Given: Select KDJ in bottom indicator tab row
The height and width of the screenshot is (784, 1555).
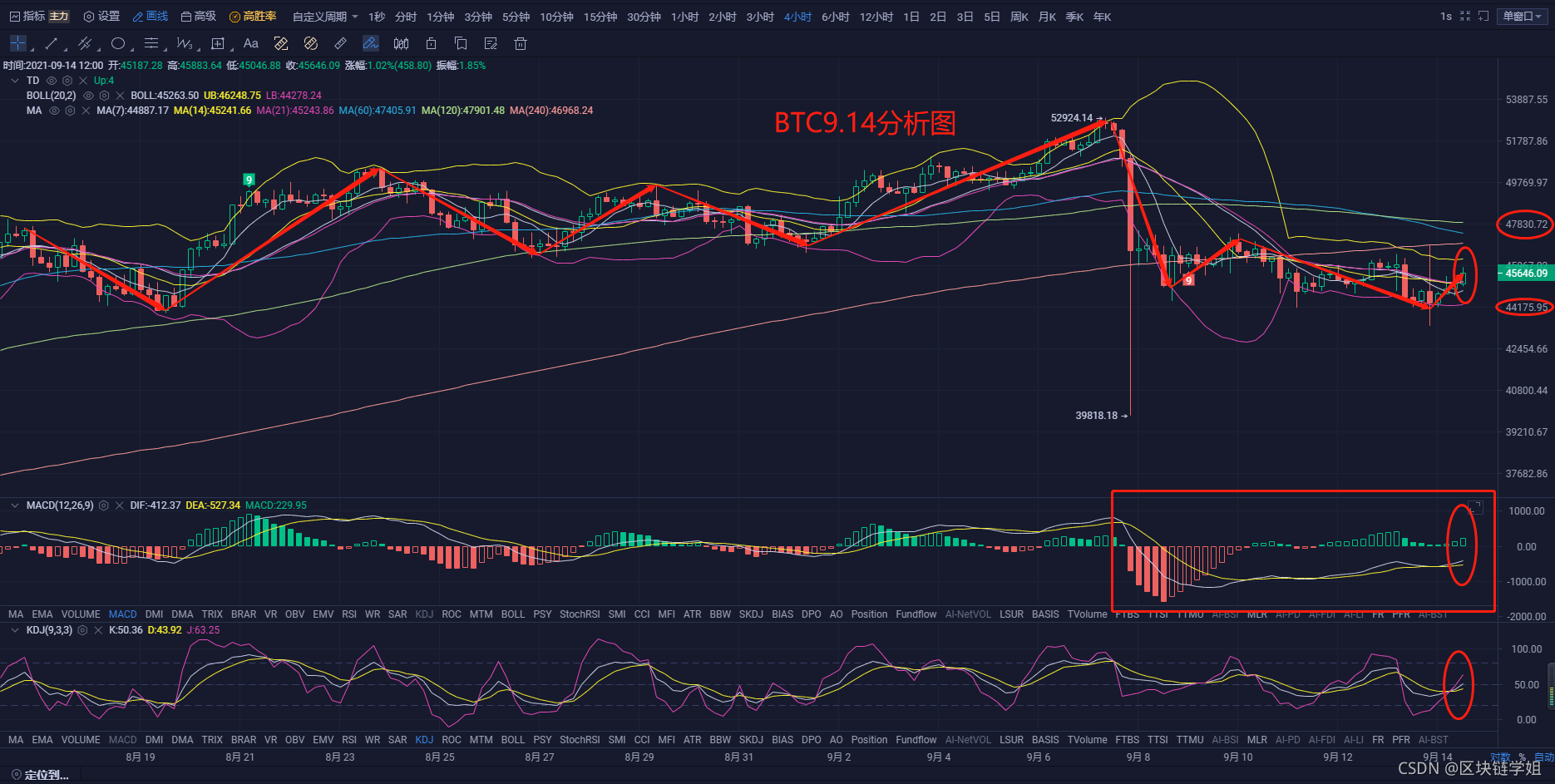Looking at the screenshot, I should tap(424, 740).
